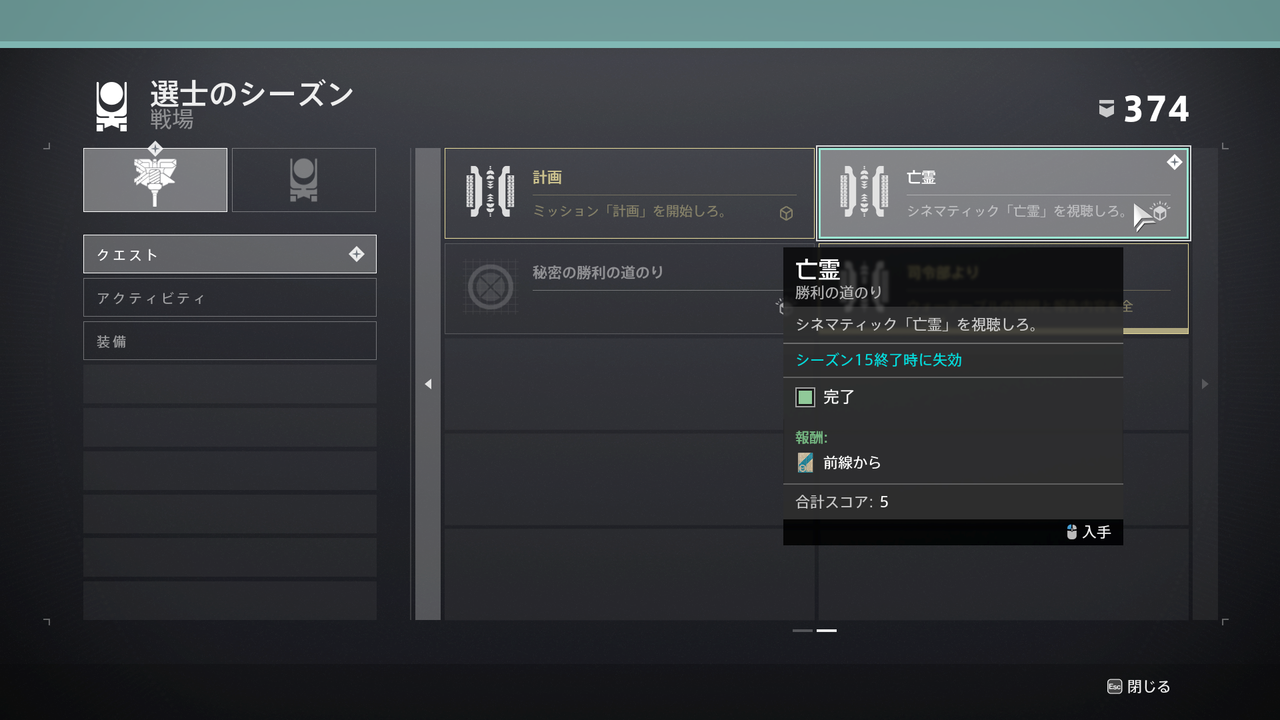Click the crossed-circle icon on 秘密の勝利の道のり

pyautogui.click(x=490, y=287)
